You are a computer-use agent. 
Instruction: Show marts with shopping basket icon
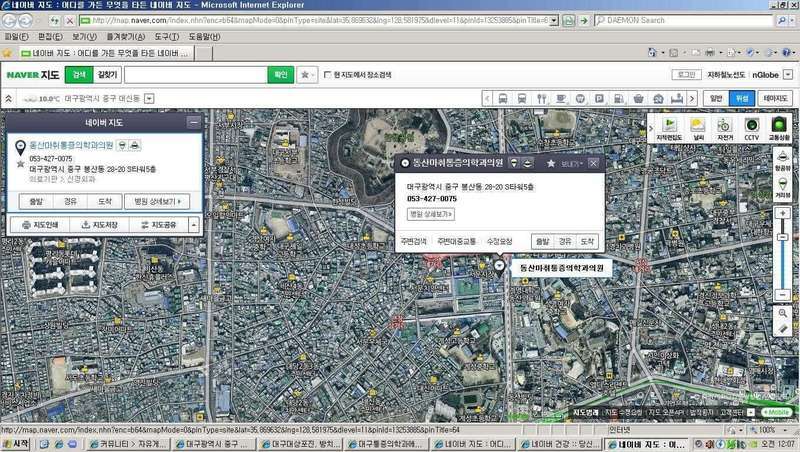(x=638, y=98)
